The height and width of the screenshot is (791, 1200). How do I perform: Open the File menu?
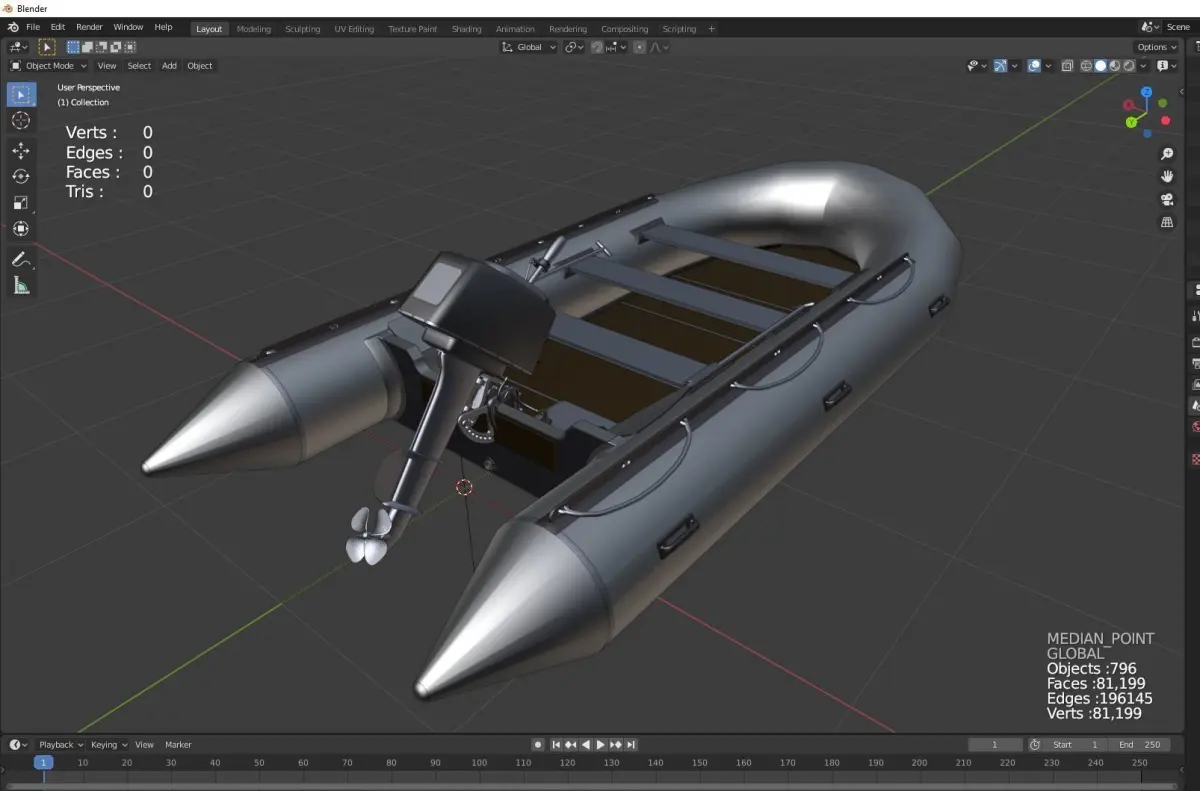[x=33, y=27]
